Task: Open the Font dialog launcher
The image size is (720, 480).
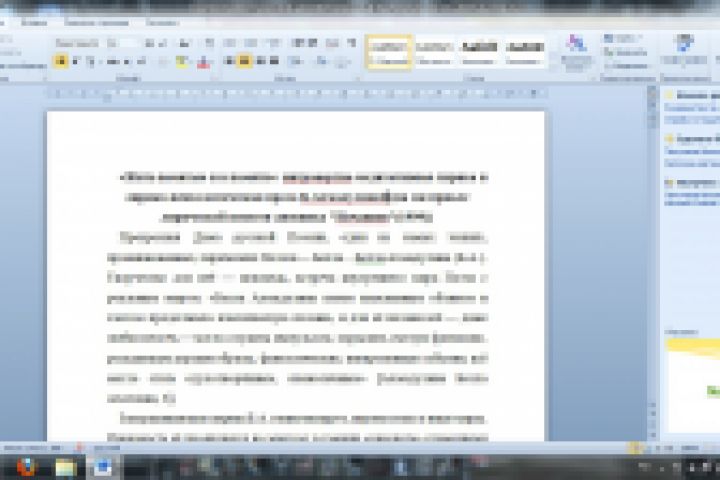Action: [214, 79]
